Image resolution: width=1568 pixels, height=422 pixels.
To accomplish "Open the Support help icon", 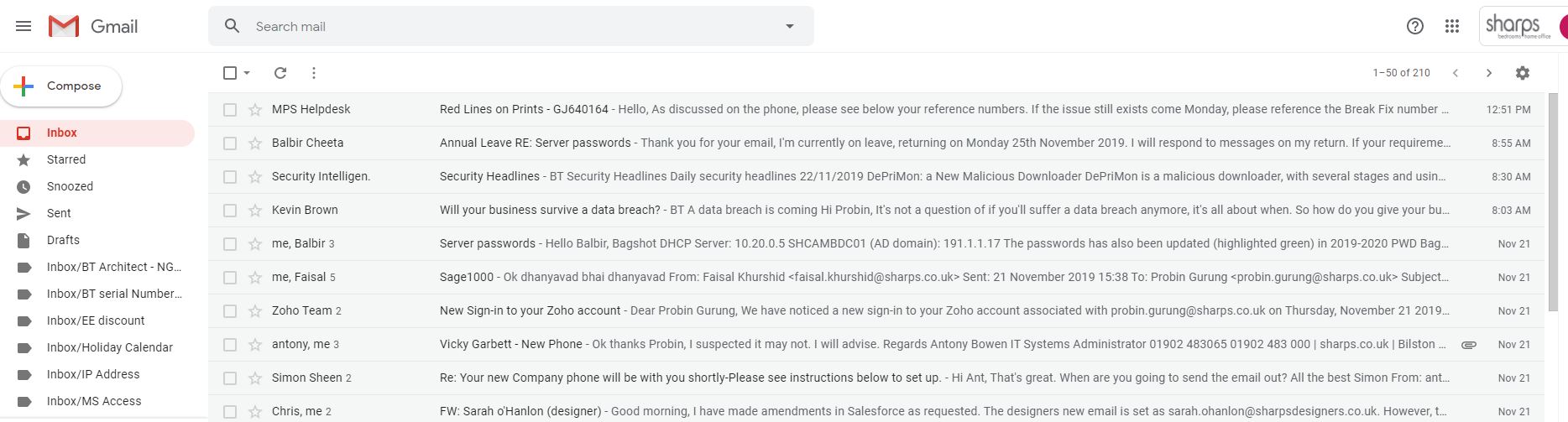I will 1415,26.
